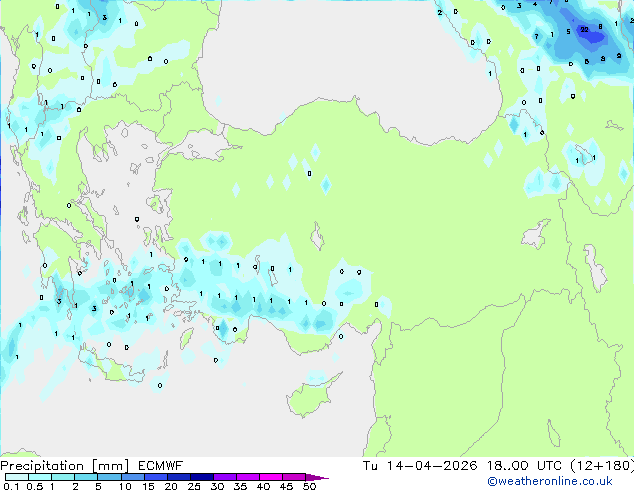
Task: Click the legend label '50'
Action: (309, 486)
